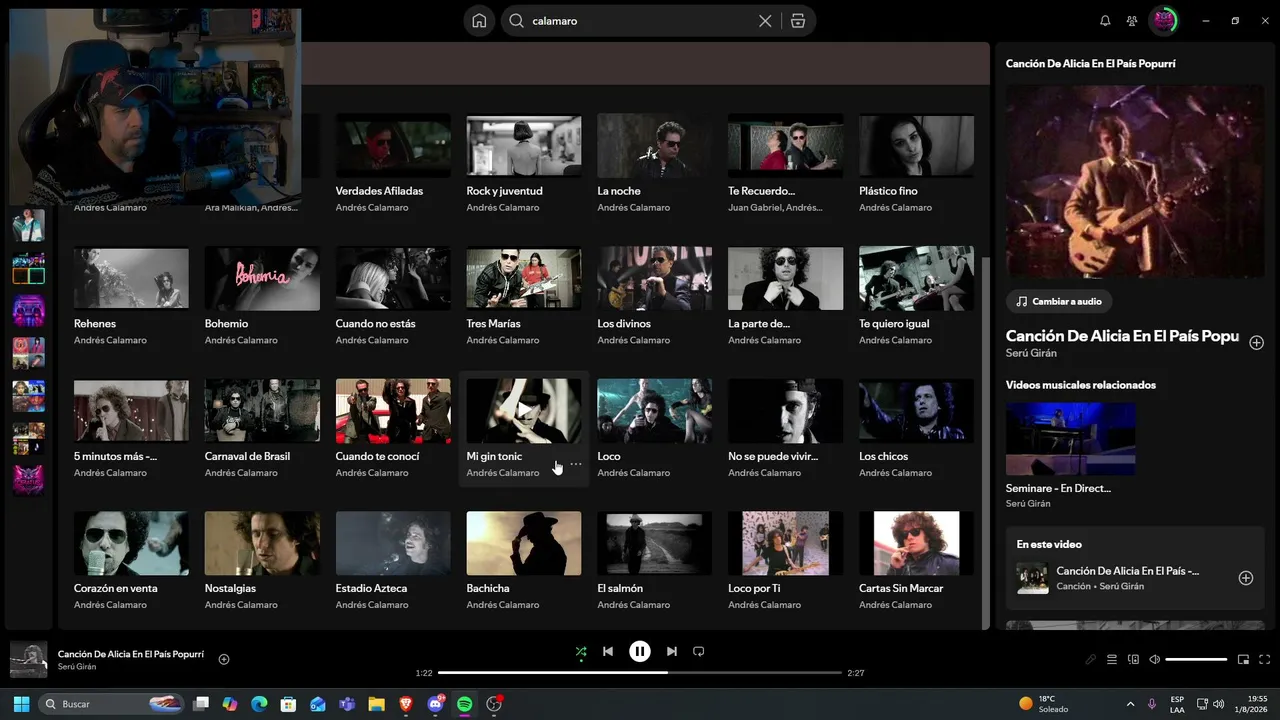Open Discord from the taskbar
The height and width of the screenshot is (720, 1280).
pos(435,704)
